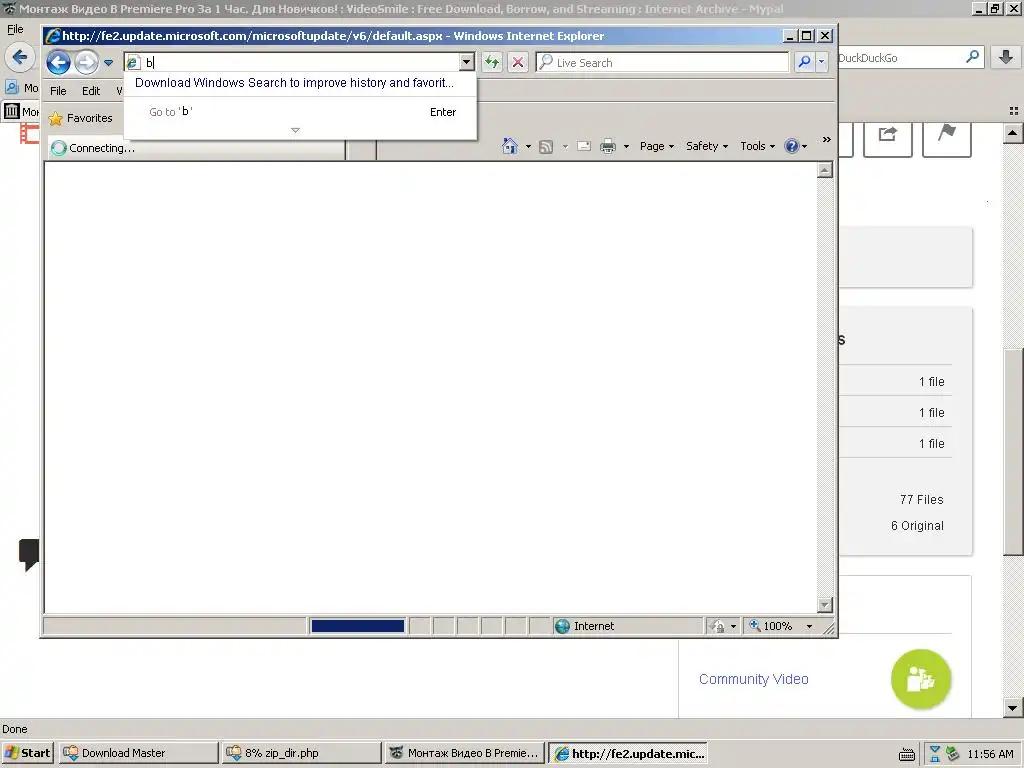
Task: Click the Read Mail envelope icon
Action: [x=584, y=146]
